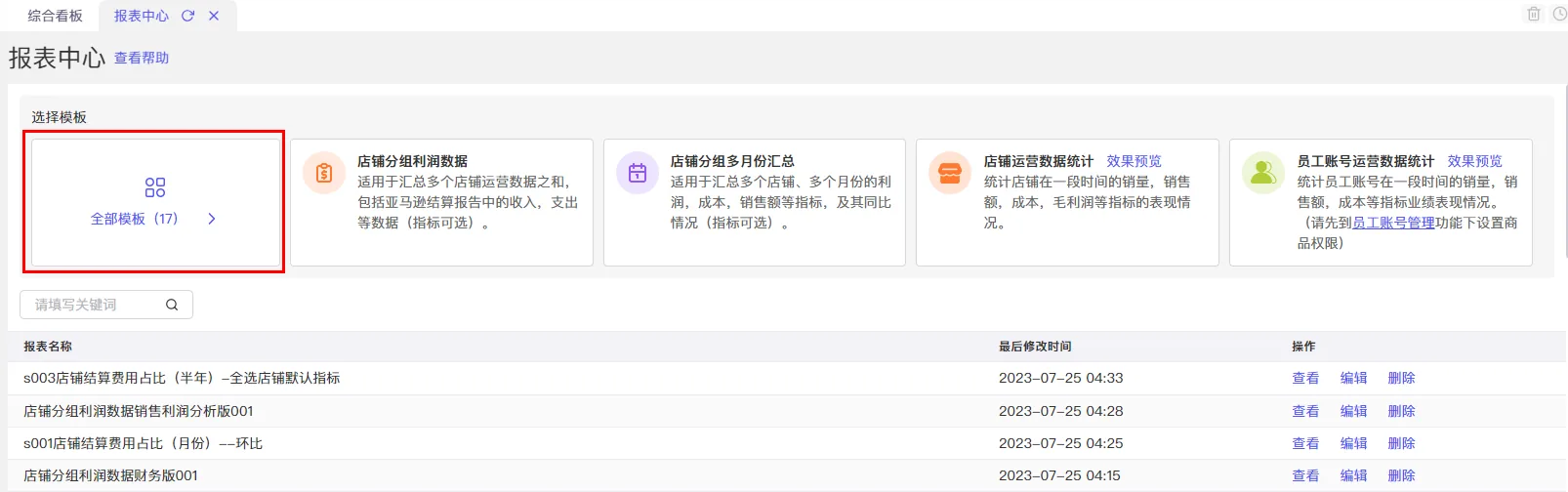Edit 店铺分组利润数据销售利润分析版001 report
This screenshot has height=492, width=1568.
[x=1353, y=411]
